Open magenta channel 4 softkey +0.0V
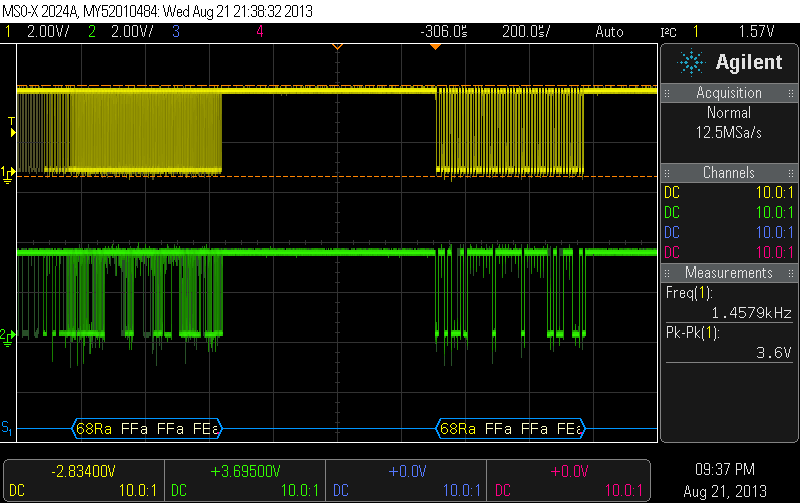The width and height of the screenshot is (800, 503). [x=568, y=481]
